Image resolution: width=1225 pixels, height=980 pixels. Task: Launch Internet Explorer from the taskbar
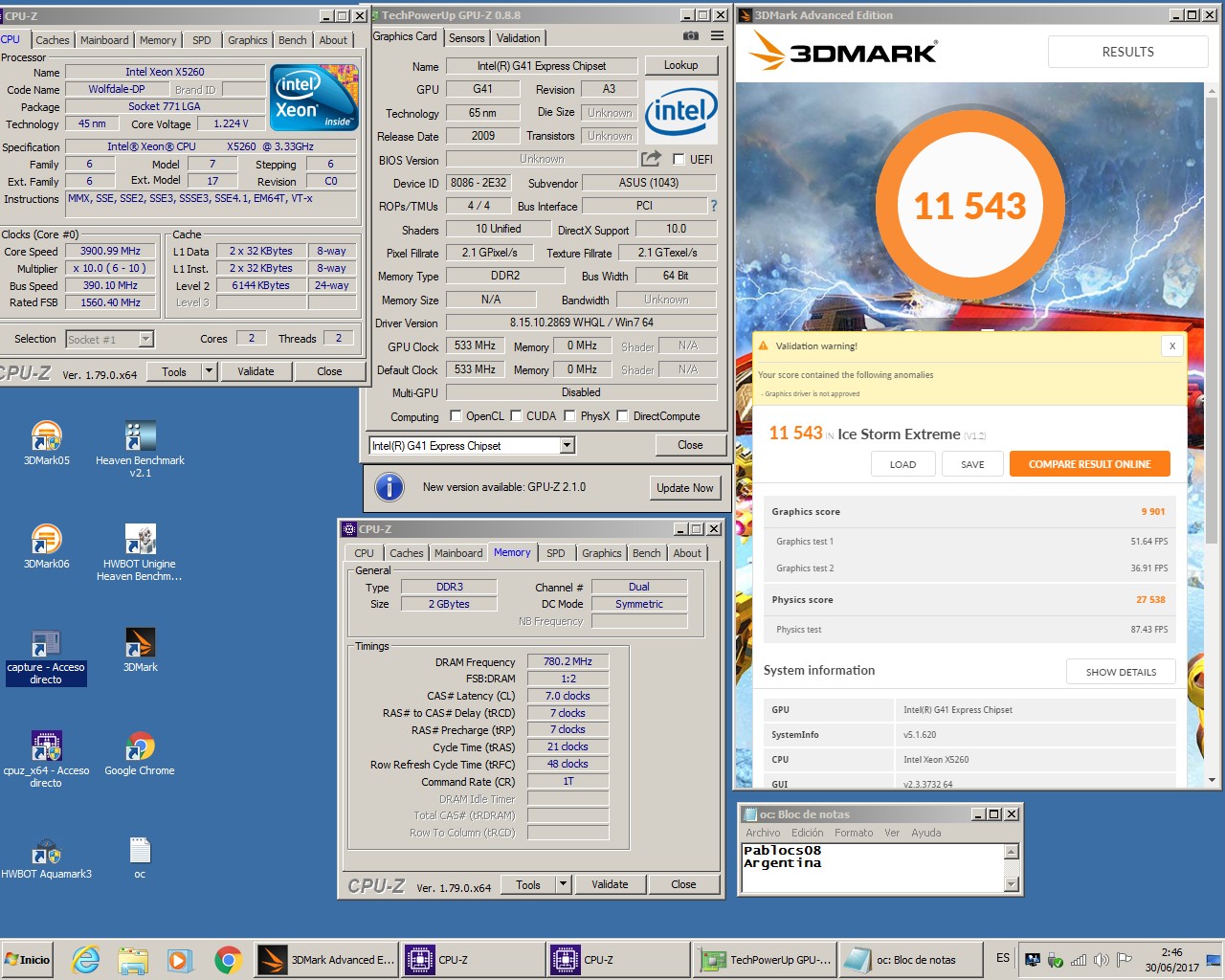pyautogui.click(x=86, y=959)
